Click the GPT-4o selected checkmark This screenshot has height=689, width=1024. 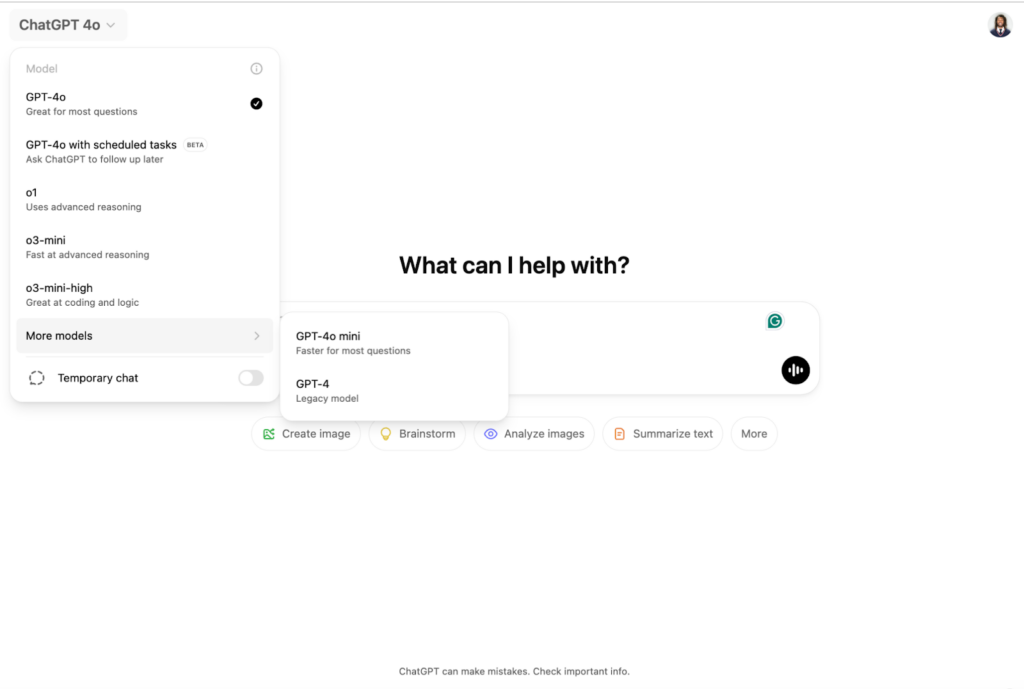[x=256, y=103]
